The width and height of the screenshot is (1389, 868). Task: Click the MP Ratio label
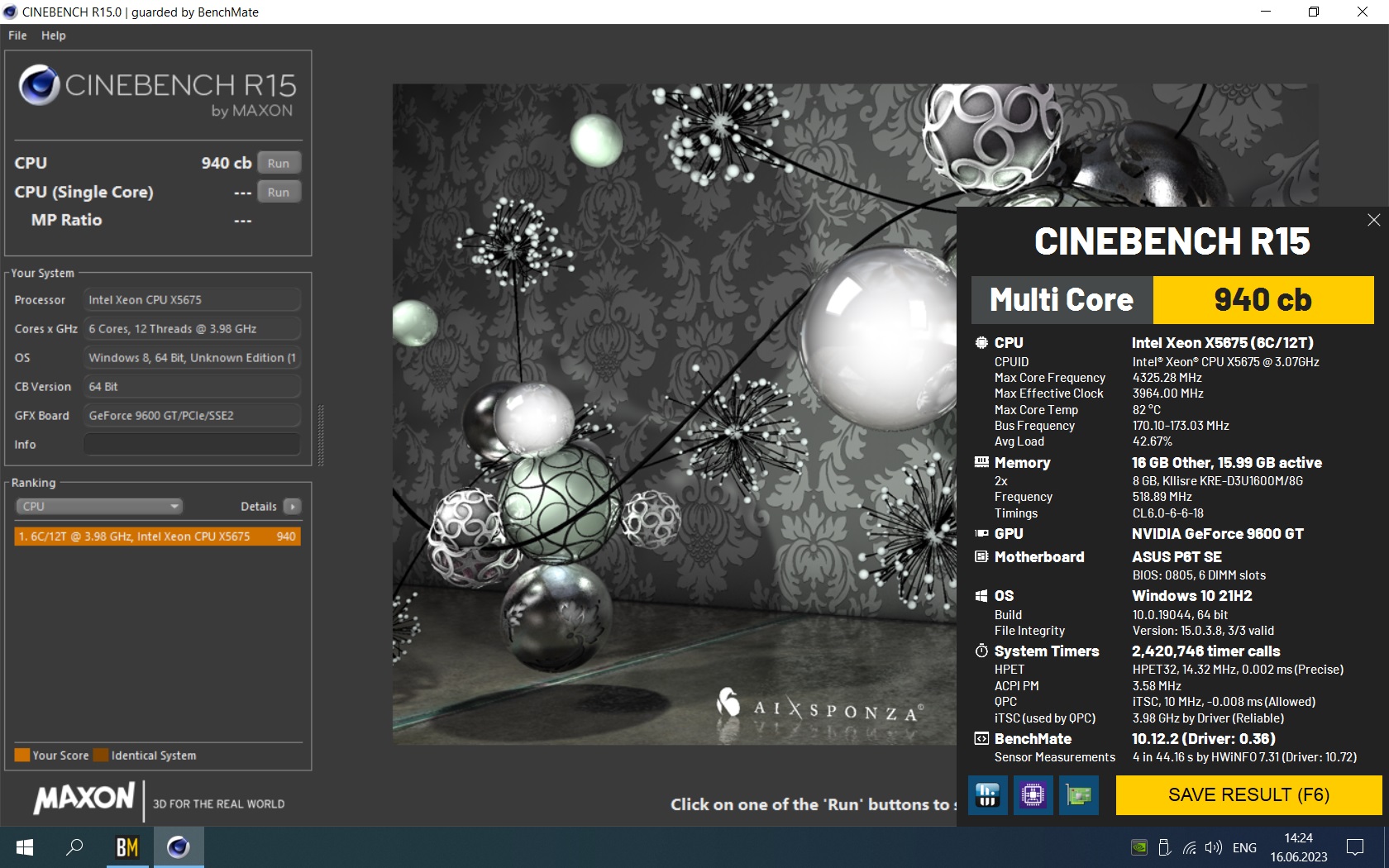(x=66, y=220)
